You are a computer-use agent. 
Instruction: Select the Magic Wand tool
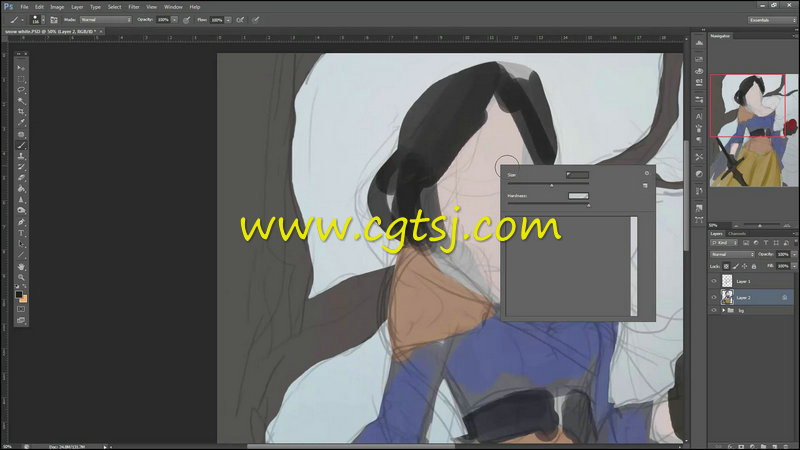tap(21, 101)
